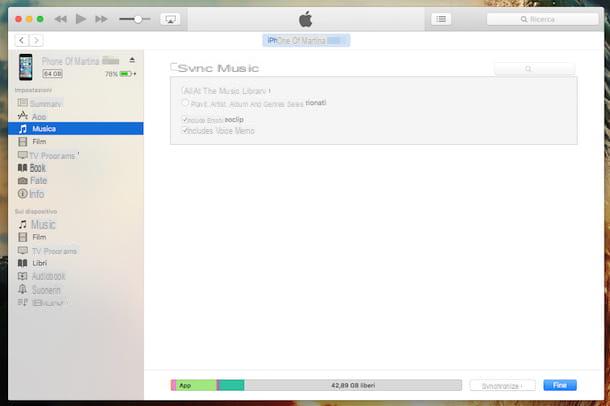Click the Info circle icon
Image resolution: width=610 pixels, height=406 pixels.
click(x=23, y=194)
